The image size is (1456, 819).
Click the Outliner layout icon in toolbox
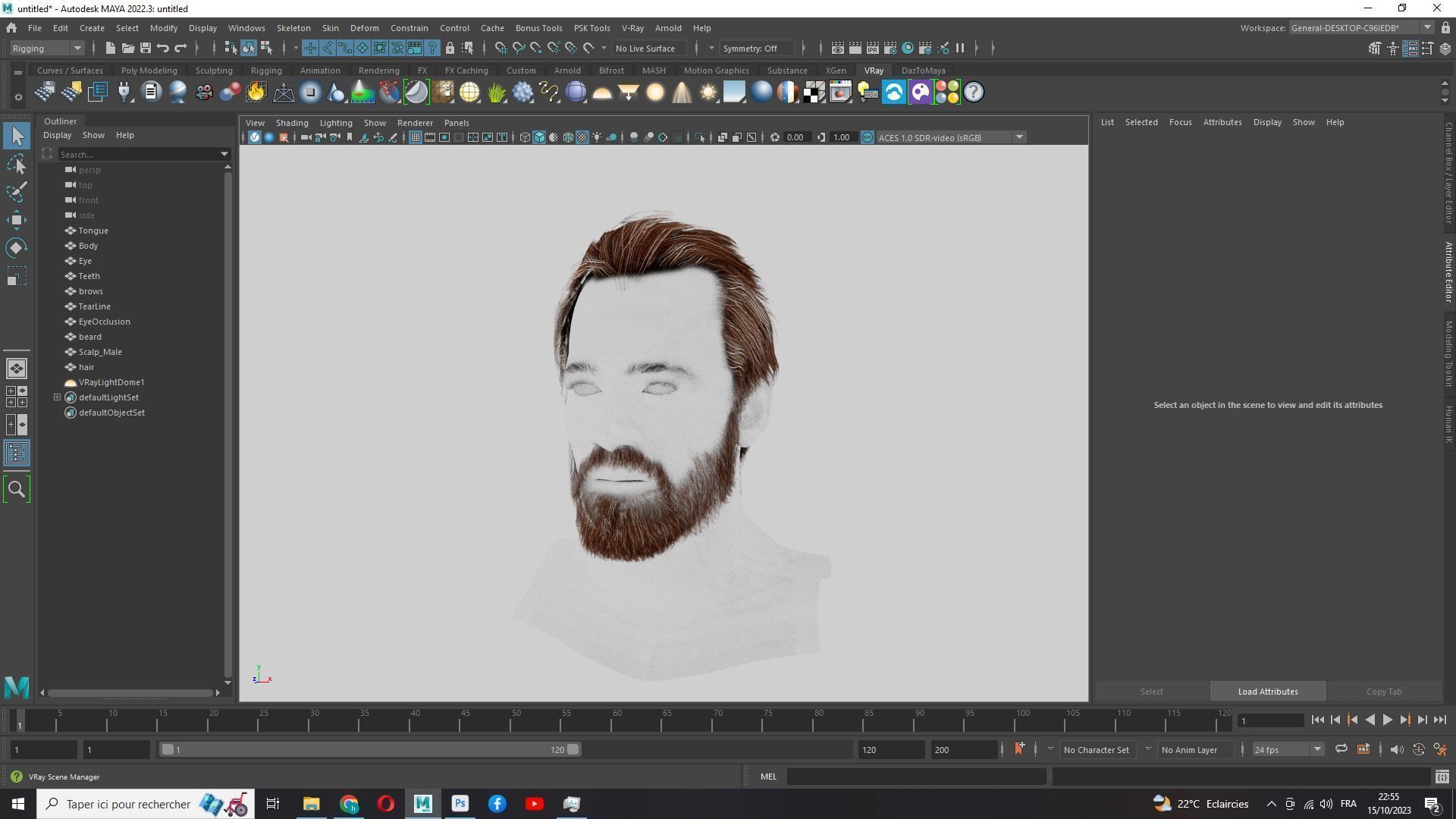click(17, 453)
